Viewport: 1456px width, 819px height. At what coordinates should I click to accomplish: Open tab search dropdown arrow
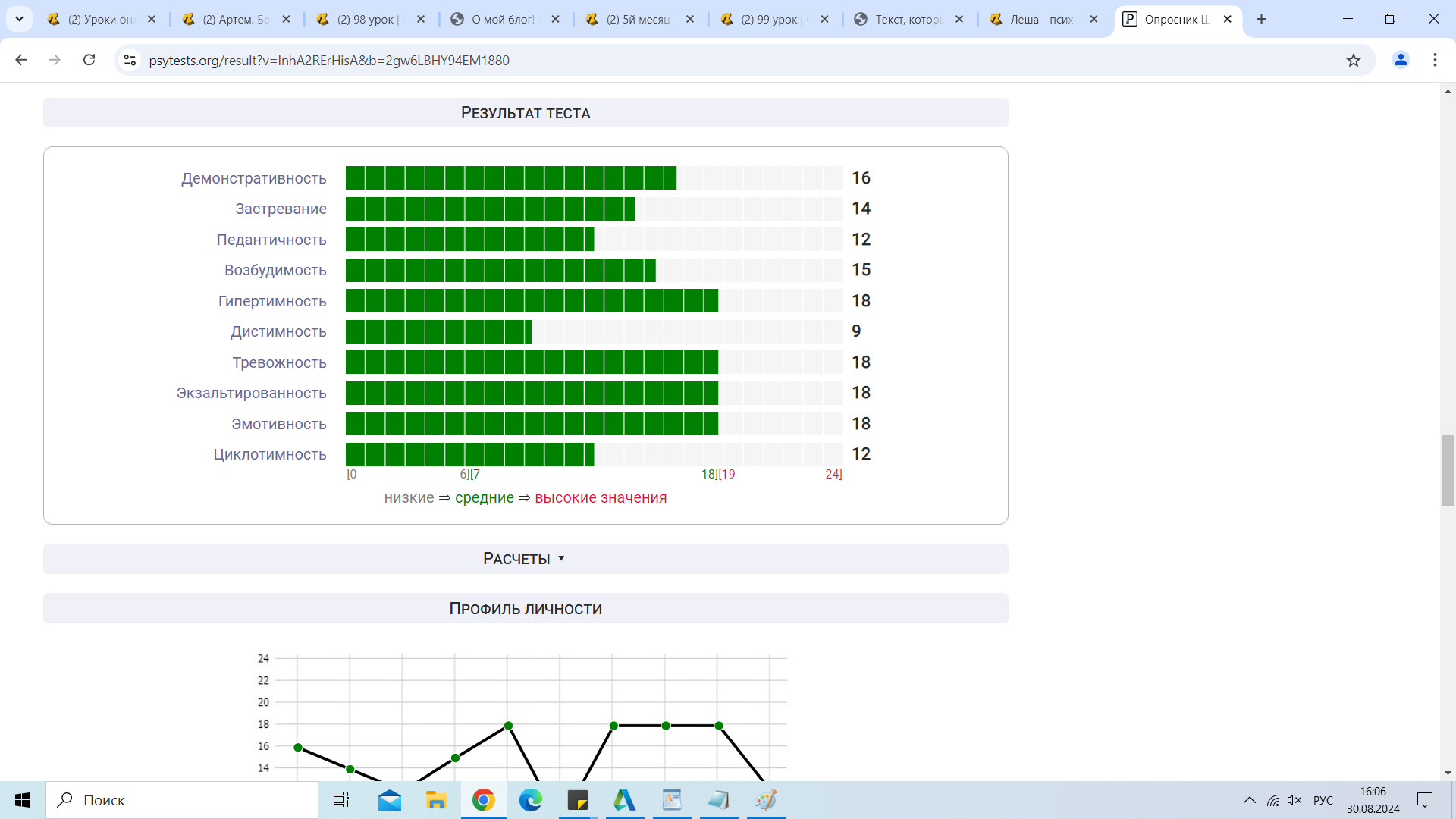(x=19, y=19)
